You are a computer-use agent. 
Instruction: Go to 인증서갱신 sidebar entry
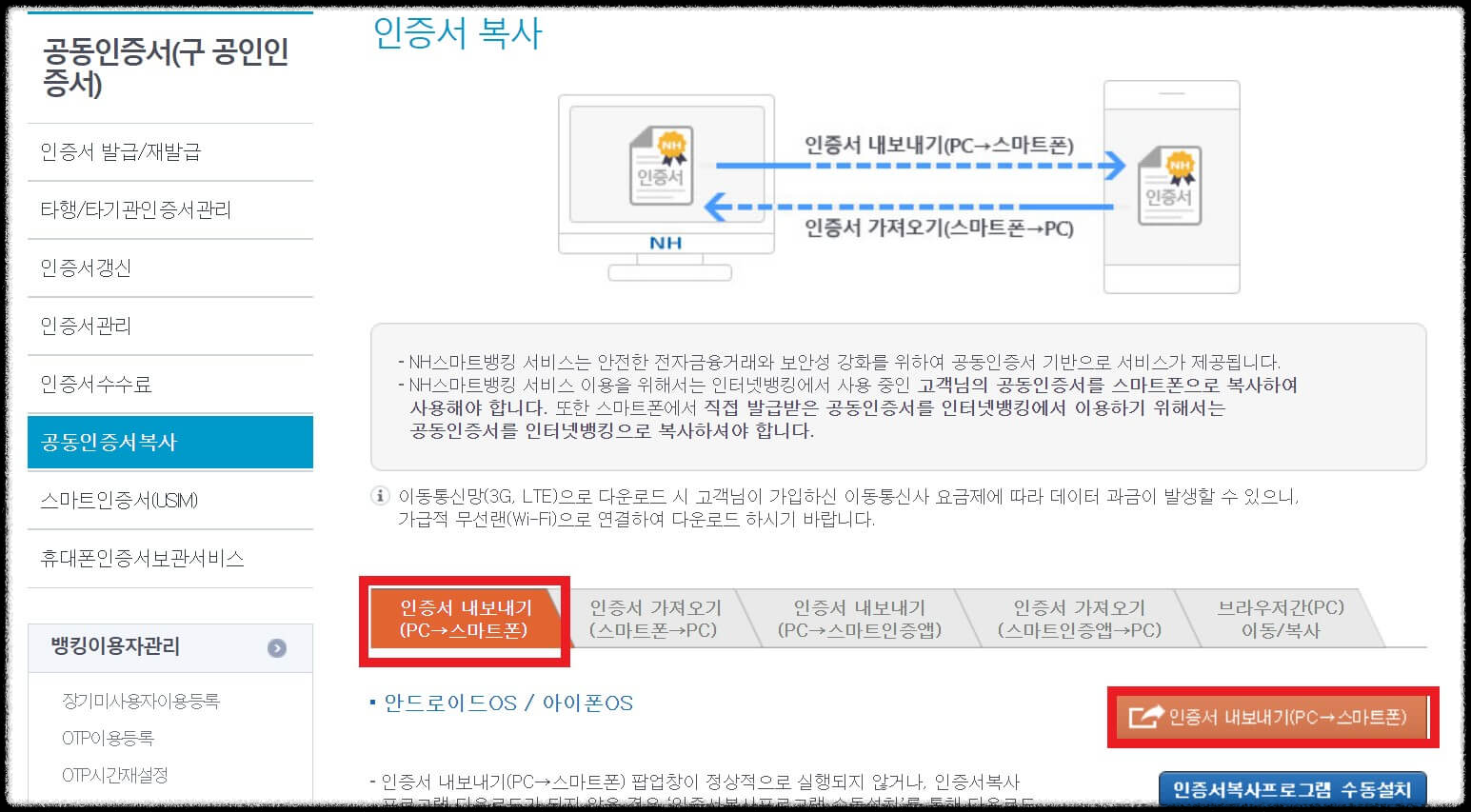pyautogui.click(x=169, y=267)
